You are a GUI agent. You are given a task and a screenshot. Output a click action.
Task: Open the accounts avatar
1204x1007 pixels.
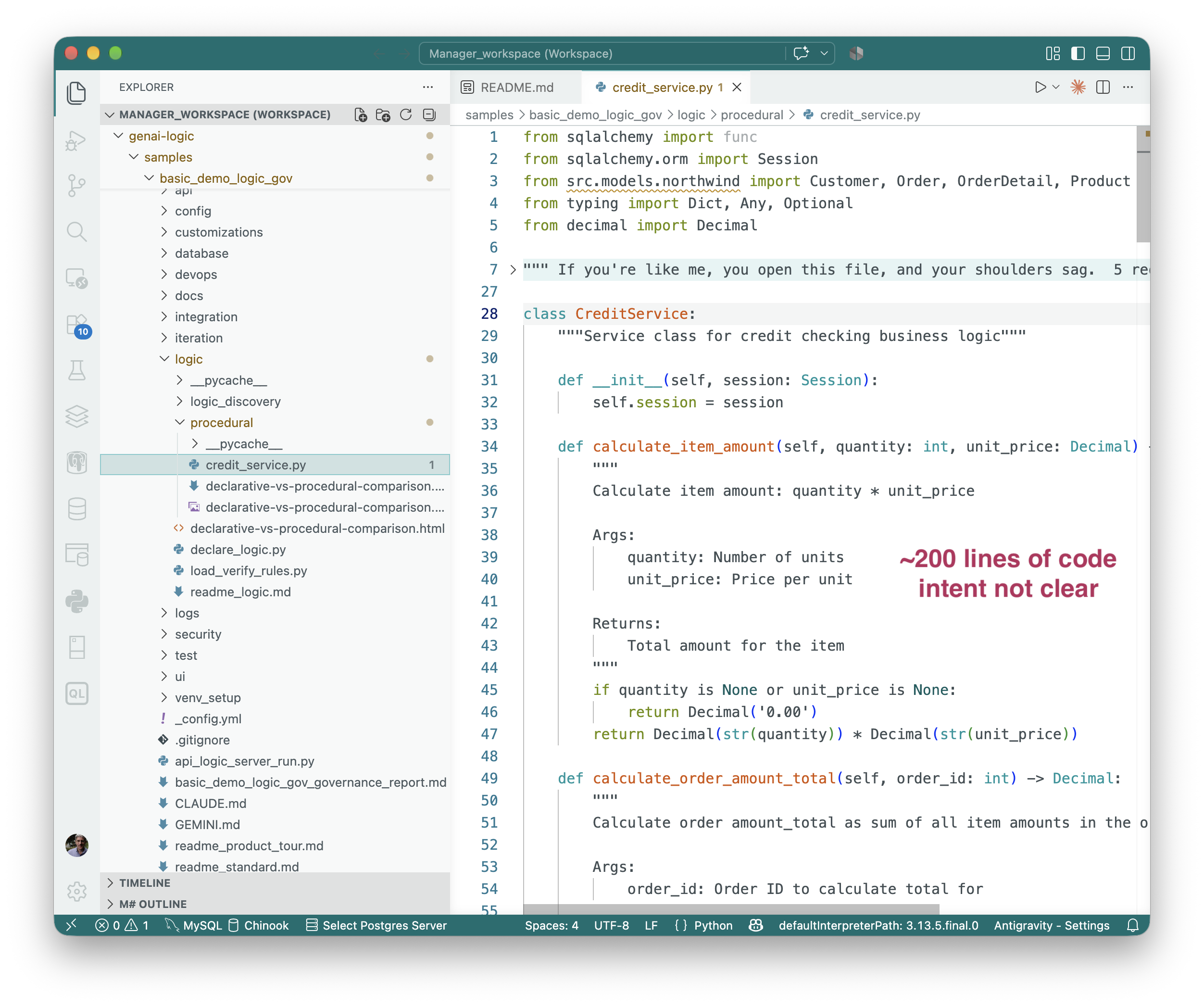click(x=76, y=845)
